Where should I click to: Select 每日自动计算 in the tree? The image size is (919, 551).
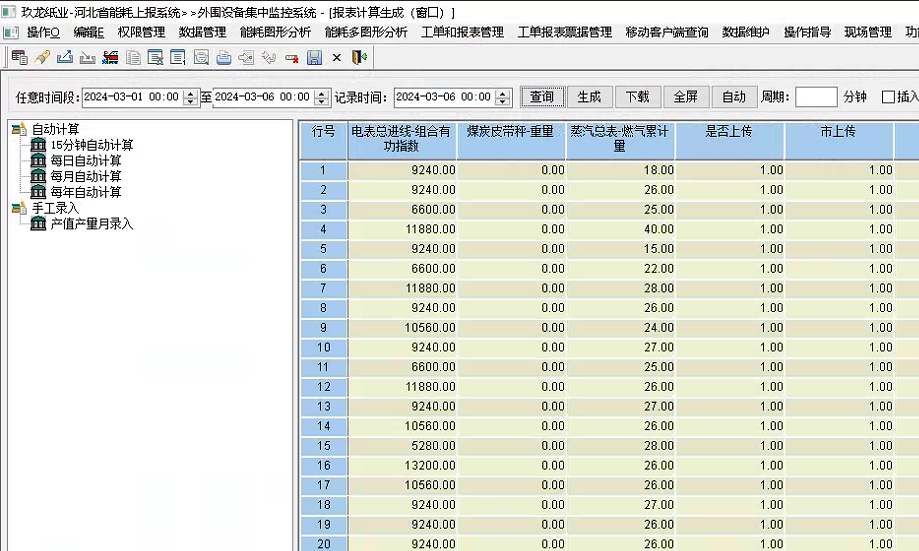[x=85, y=160]
